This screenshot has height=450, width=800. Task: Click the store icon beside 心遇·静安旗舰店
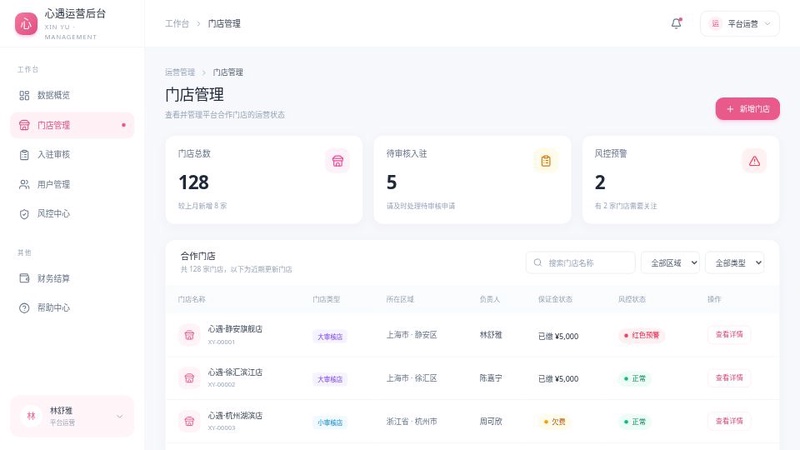(189, 335)
